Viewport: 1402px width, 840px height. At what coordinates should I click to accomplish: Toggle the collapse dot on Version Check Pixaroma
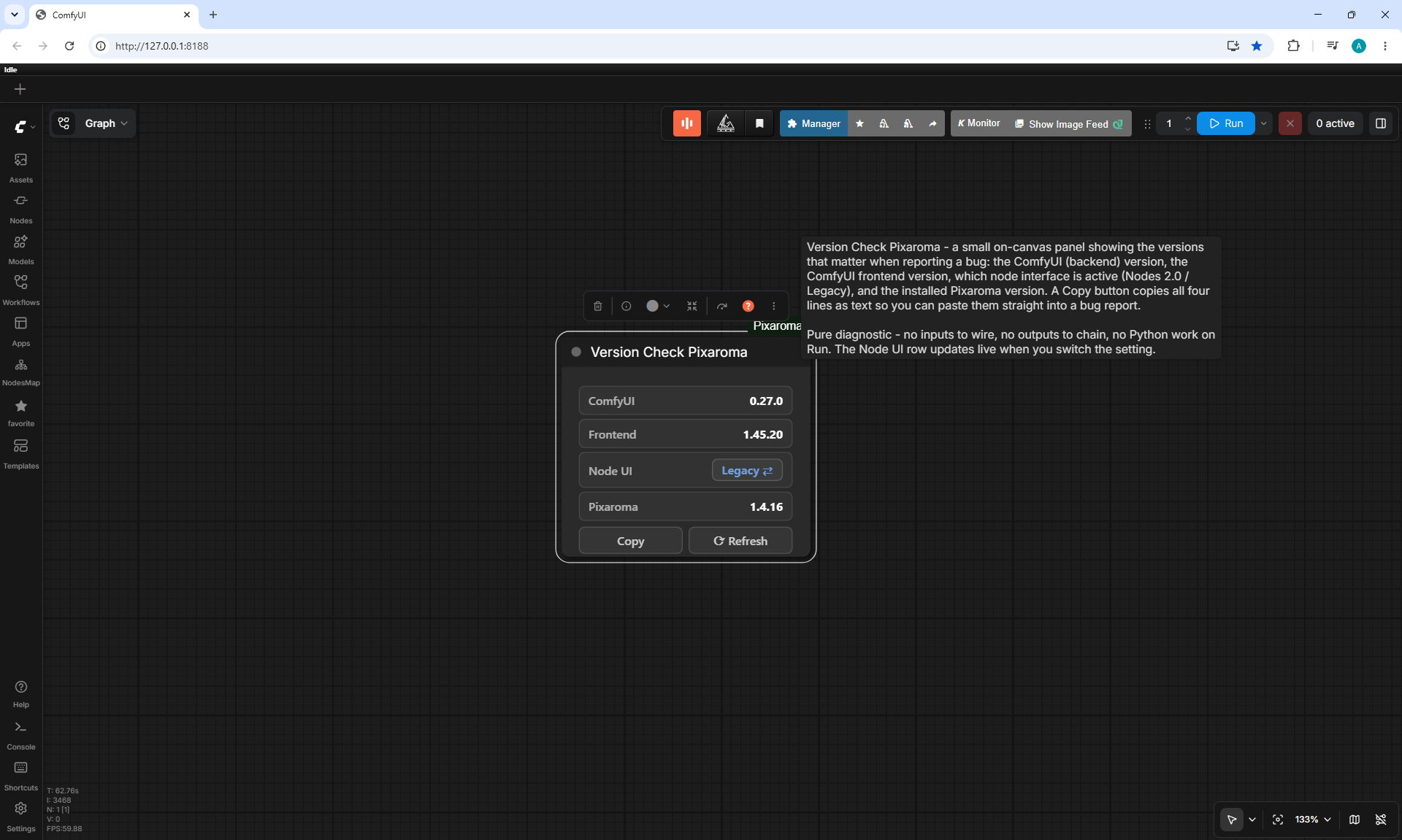coord(576,352)
